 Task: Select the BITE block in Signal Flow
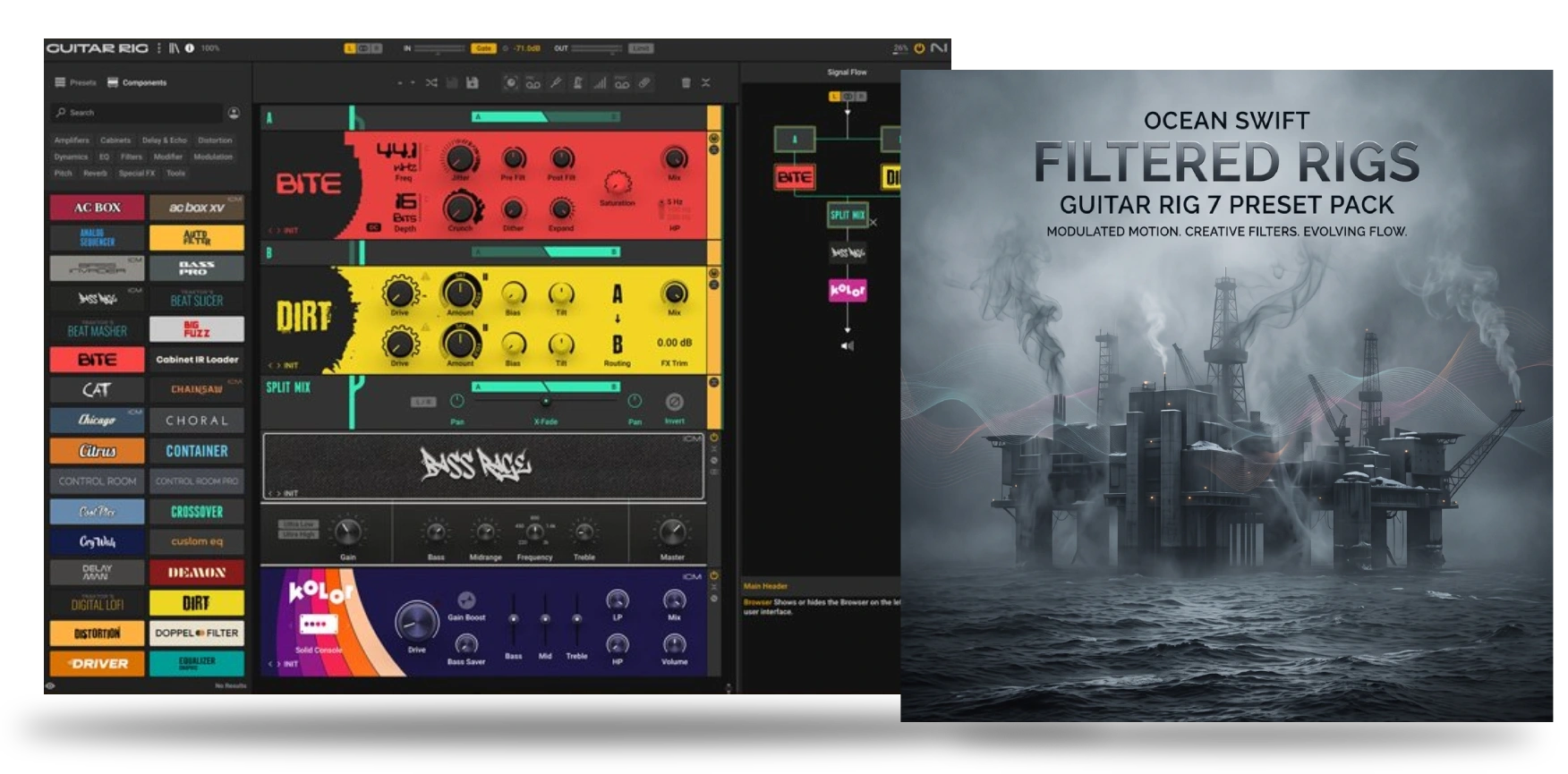pos(794,177)
